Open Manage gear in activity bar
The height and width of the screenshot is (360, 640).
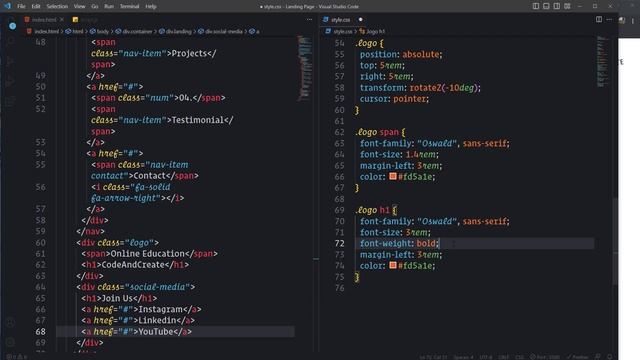[x=11, y=342]
